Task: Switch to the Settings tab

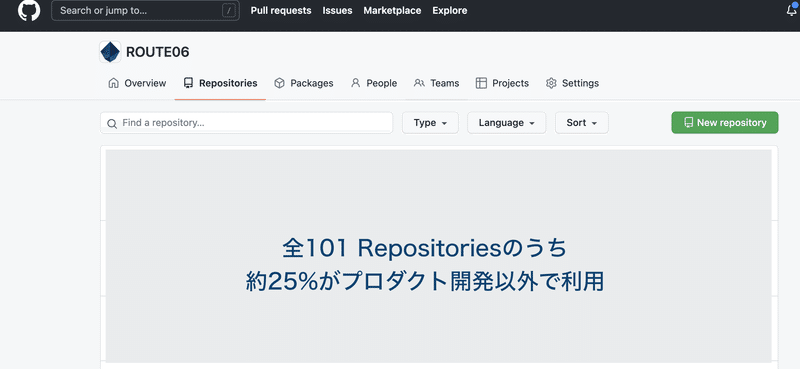Action: point(572,83)
